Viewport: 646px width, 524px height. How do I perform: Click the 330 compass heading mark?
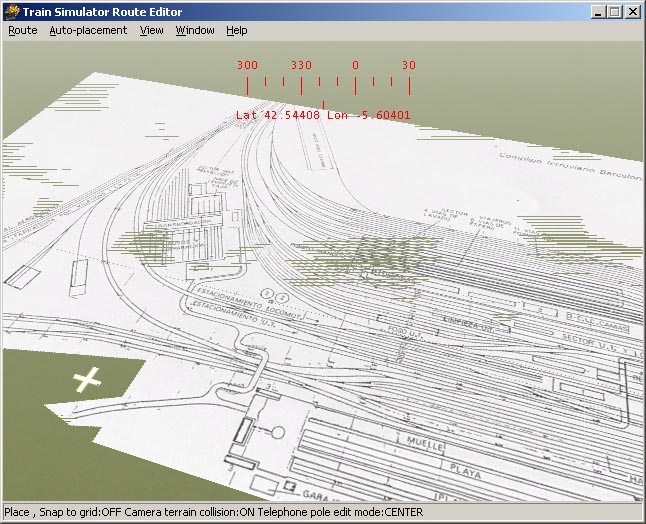301,65
